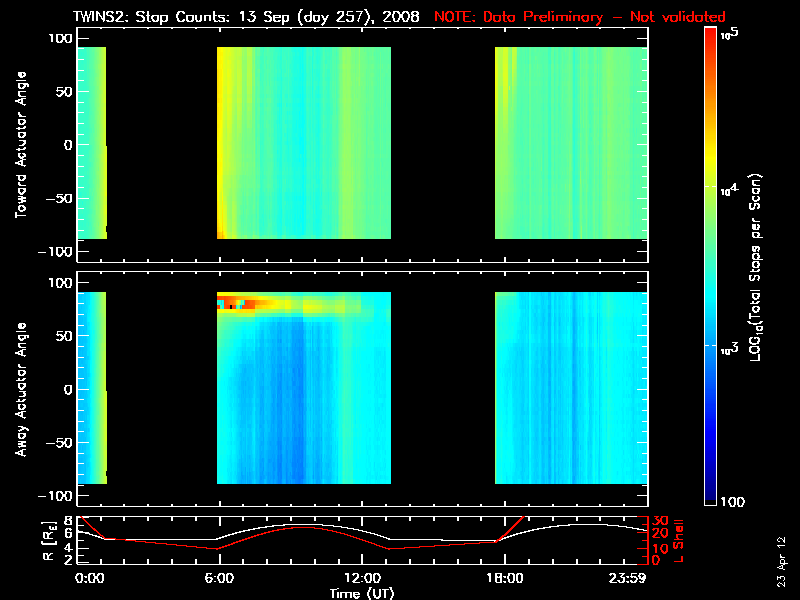Viewport: 800px width, 600px height.
Task: Click the red hot spot in the Away panel
Action: point(236,301)
